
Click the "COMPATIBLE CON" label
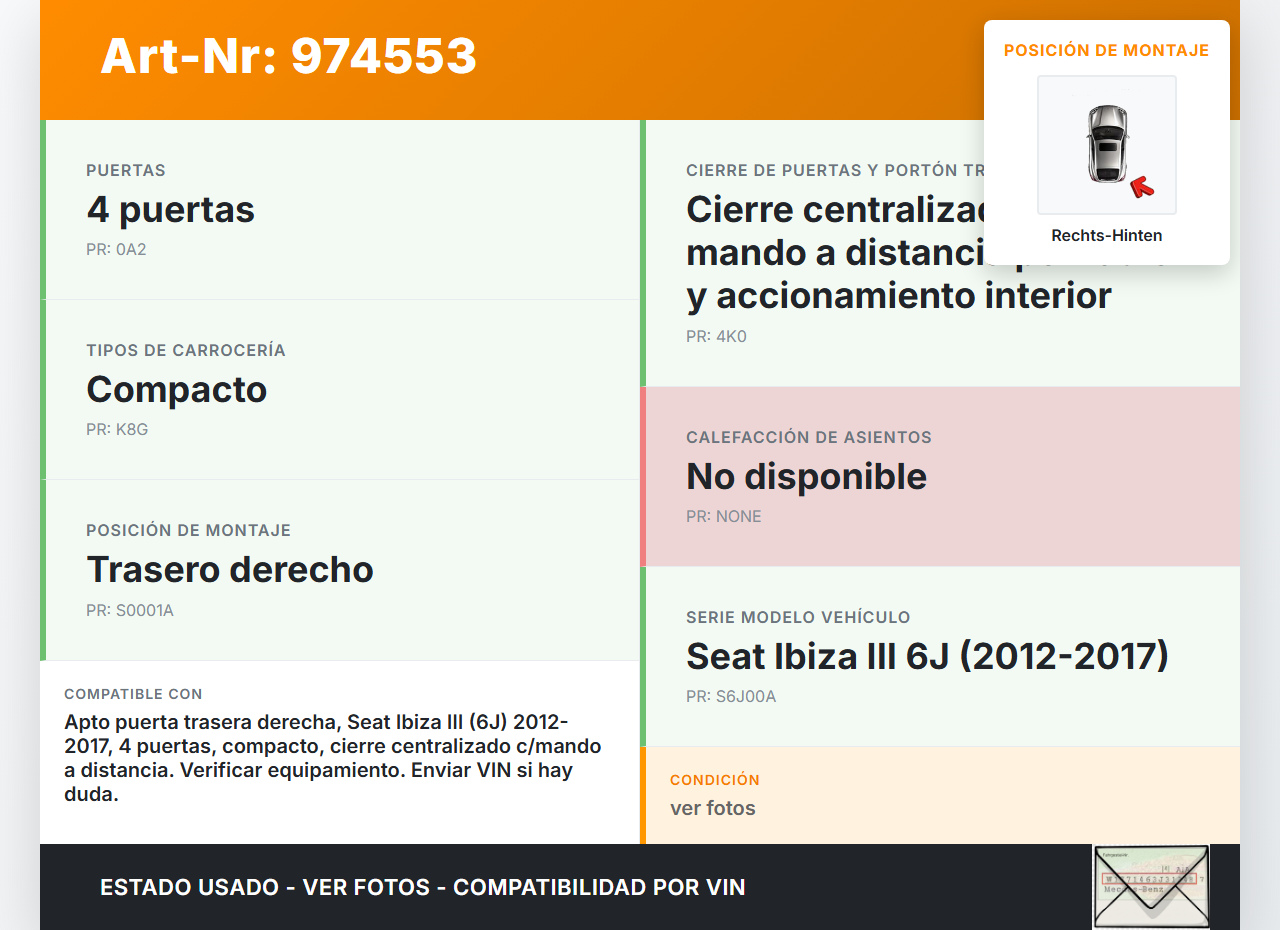(x=133, y=694)
